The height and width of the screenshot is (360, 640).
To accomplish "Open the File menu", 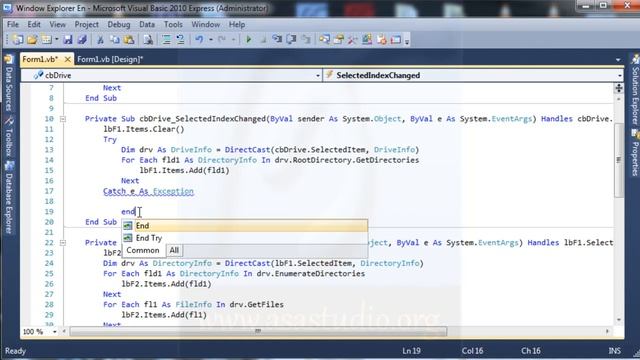I will 13,24.
